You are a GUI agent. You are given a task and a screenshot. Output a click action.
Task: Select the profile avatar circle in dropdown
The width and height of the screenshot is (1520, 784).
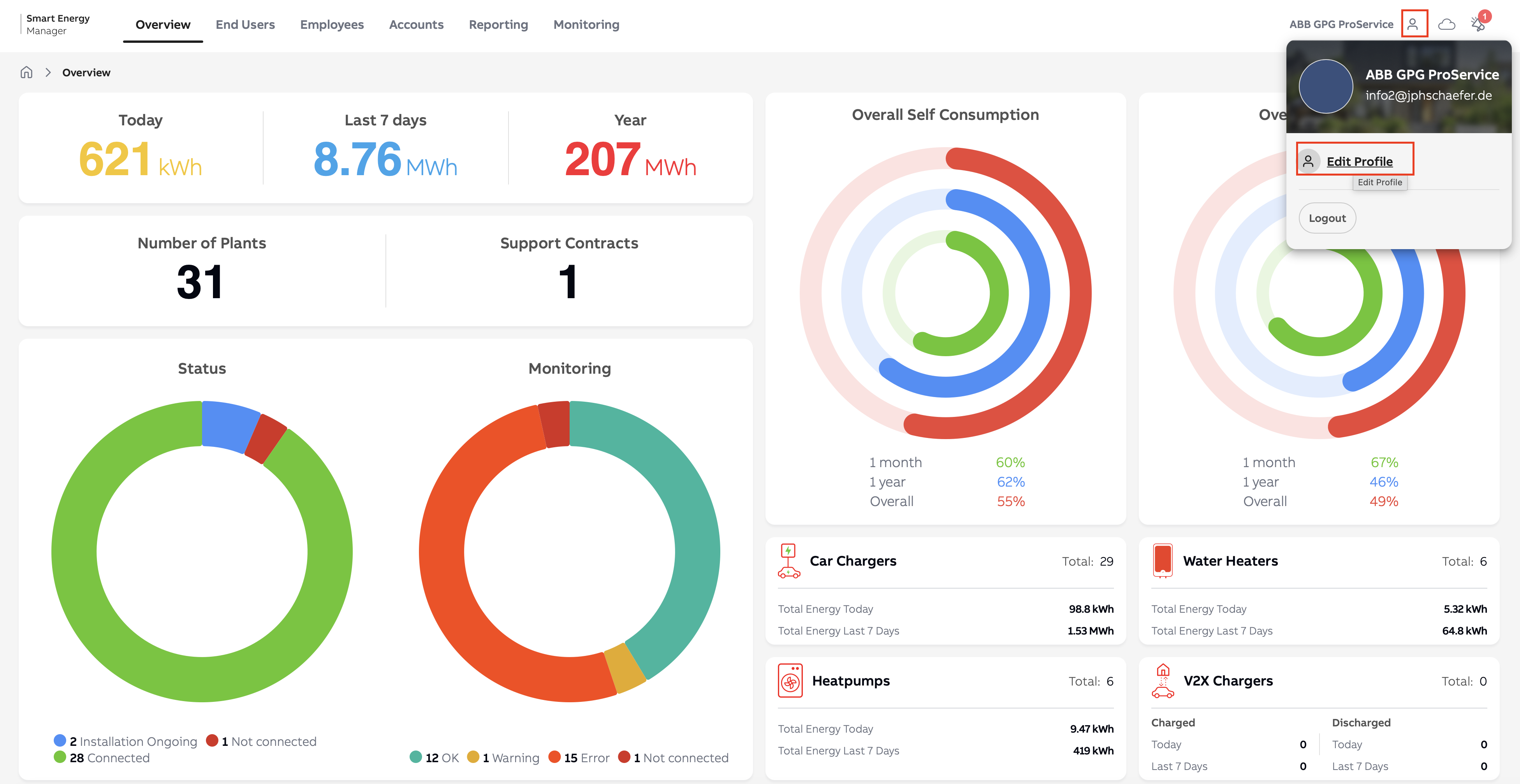click(1326, 87)
